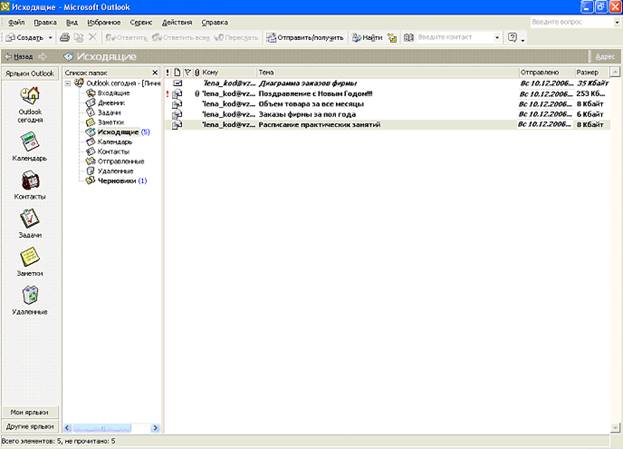Click the Organize icon next to Найти

click(x=392, y=38)
